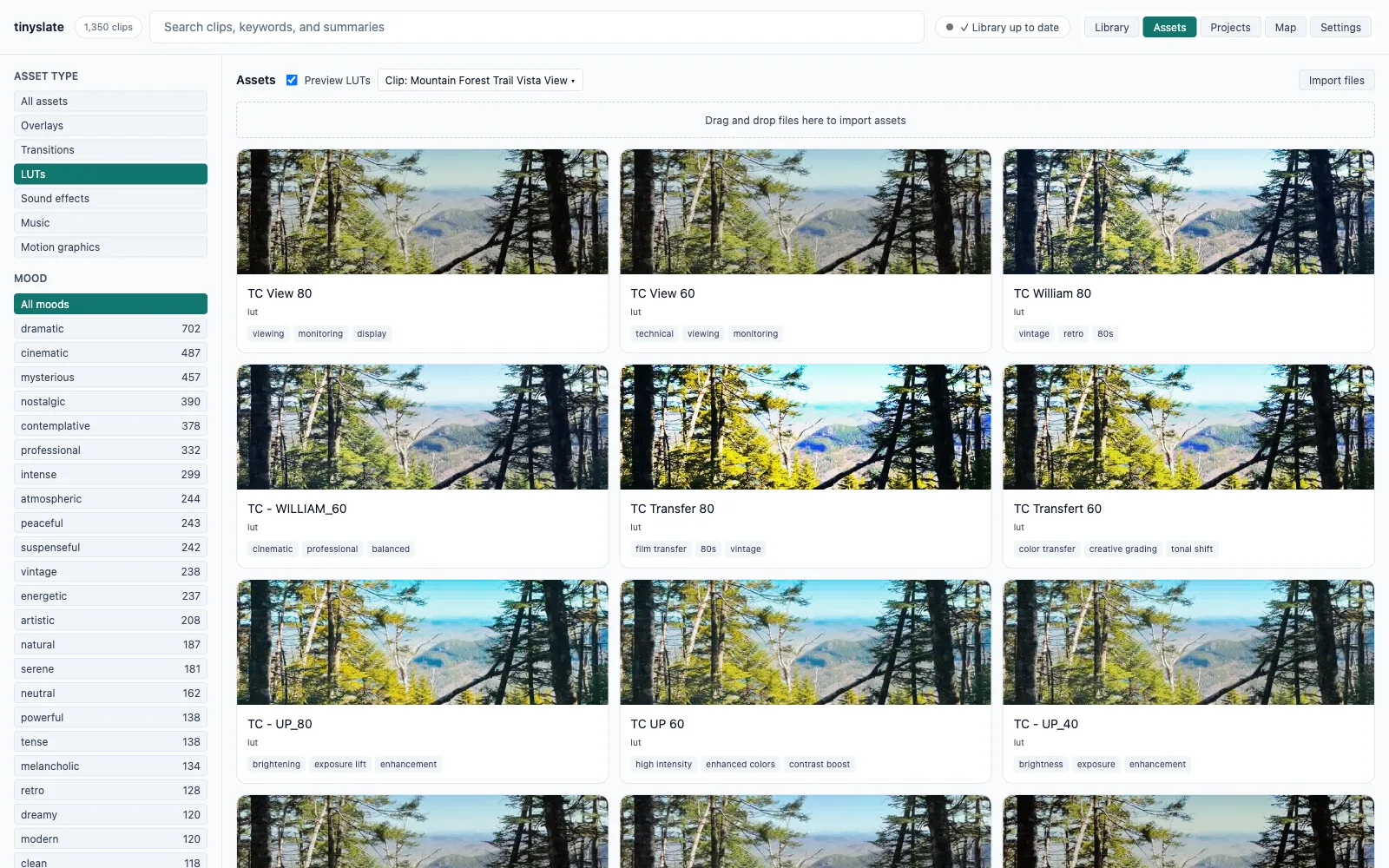This screenshot has width=1389, height=868.
Task: Click the 'film transfer' tag
Action: pos(661,549)
